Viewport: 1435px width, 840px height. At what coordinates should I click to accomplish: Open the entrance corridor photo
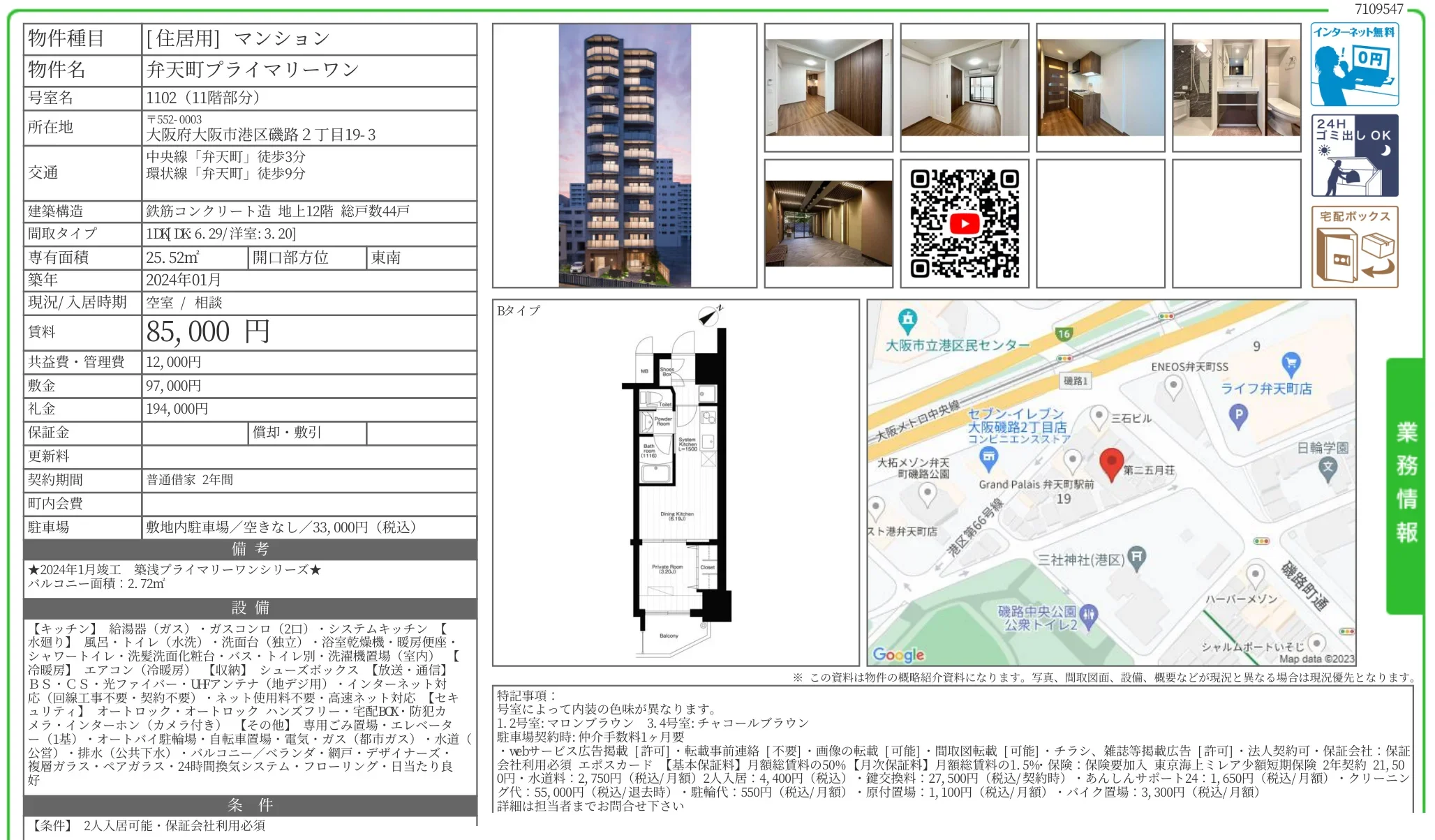[828, 223]
